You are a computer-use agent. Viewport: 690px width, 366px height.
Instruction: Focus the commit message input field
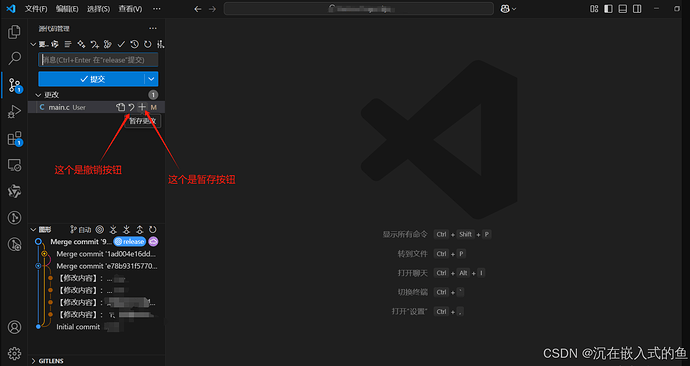[x=98, y=60]
